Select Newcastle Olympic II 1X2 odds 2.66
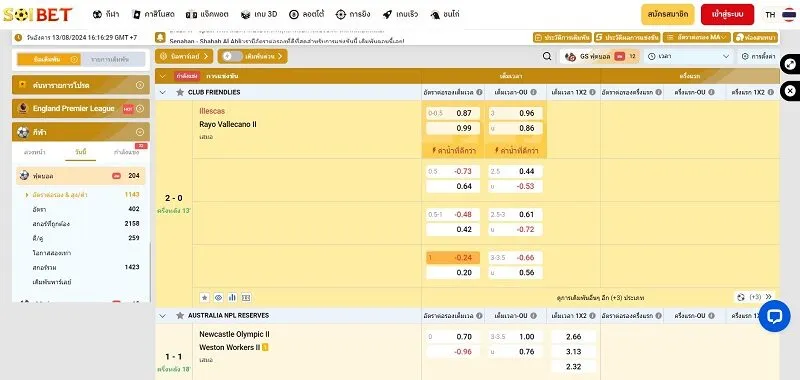The height and width of the screenshot is (380, 800). (573, 337)
